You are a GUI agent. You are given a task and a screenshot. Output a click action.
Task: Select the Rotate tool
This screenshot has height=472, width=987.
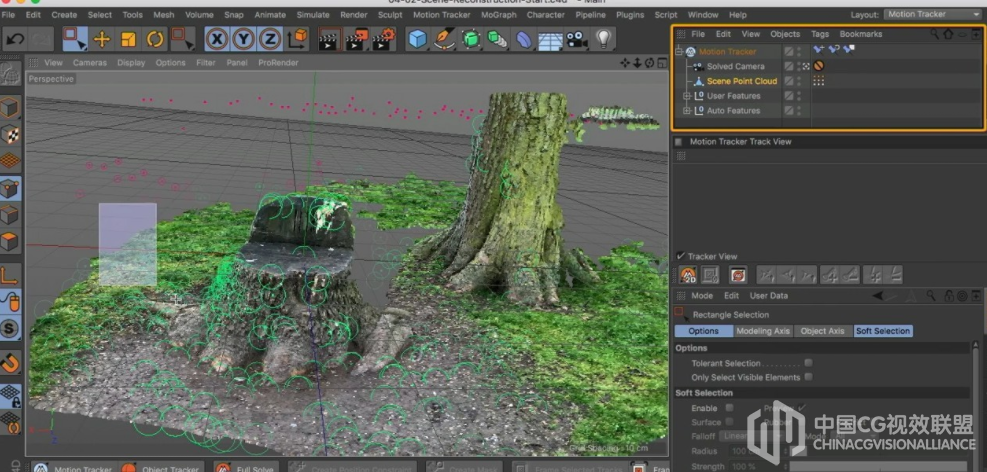(x=155, y=40)
